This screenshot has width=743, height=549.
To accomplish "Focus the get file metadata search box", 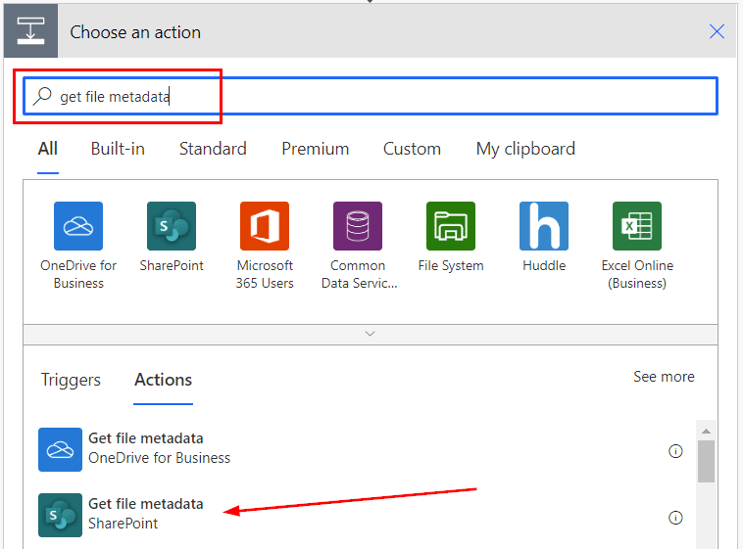I will [371, 96].
